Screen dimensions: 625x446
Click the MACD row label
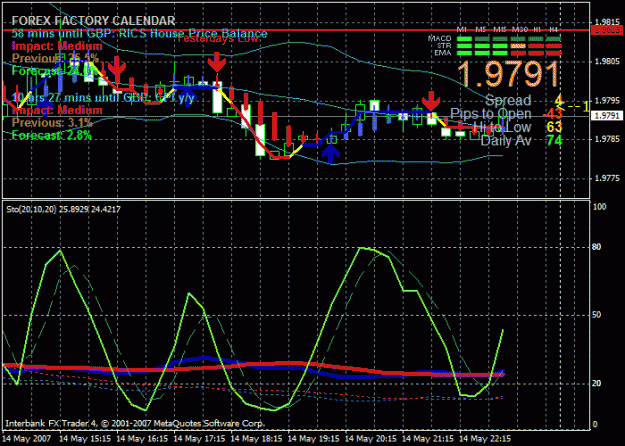click(x=440, y=39)
